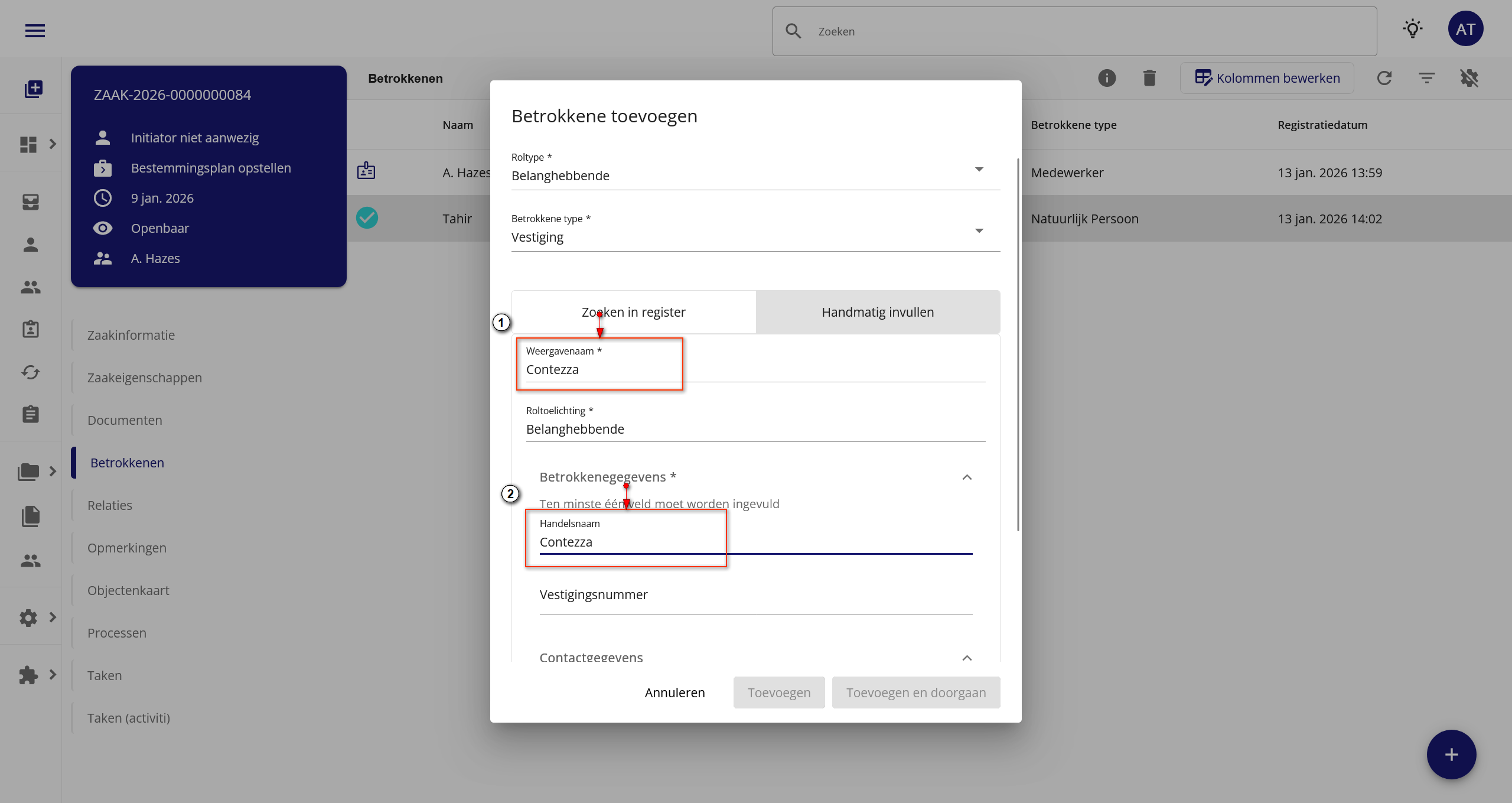
Task: Toggle the light bulb theme icon
Action: [1412, 29]
